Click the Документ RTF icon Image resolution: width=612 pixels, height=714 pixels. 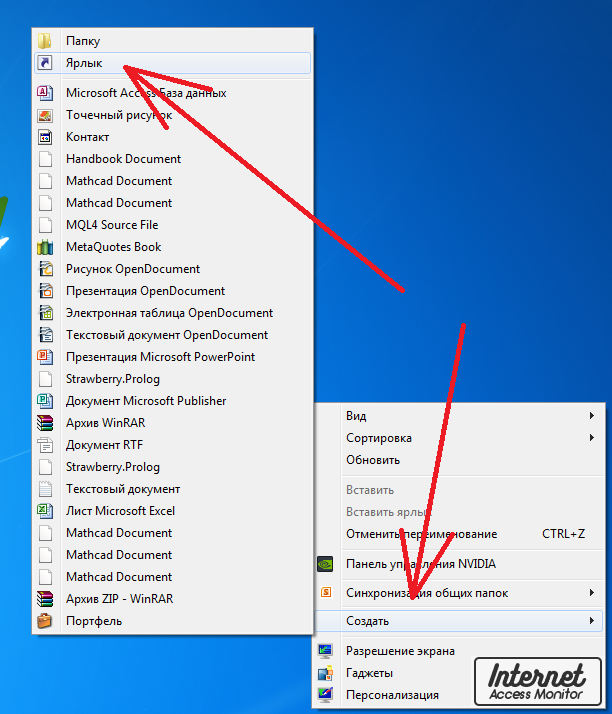[45, 444]
